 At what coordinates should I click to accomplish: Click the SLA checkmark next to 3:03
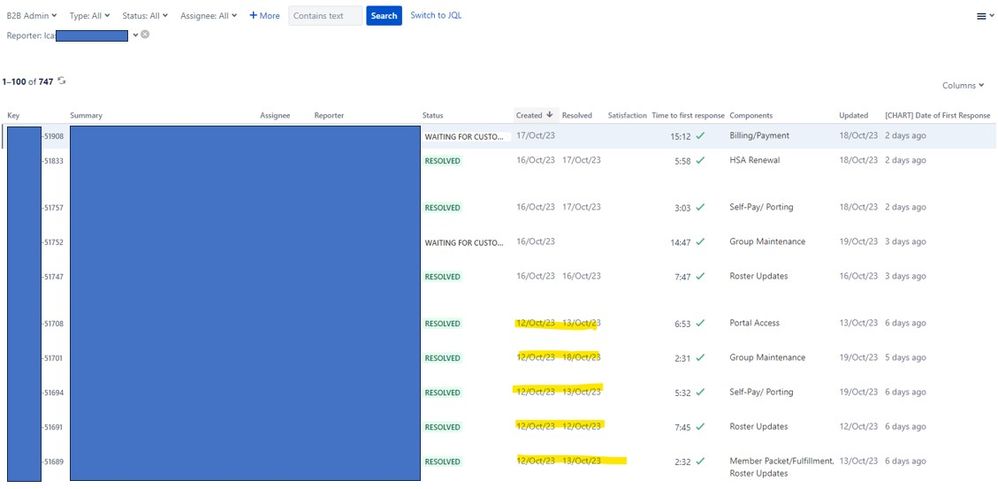click(x=700, y=207)
